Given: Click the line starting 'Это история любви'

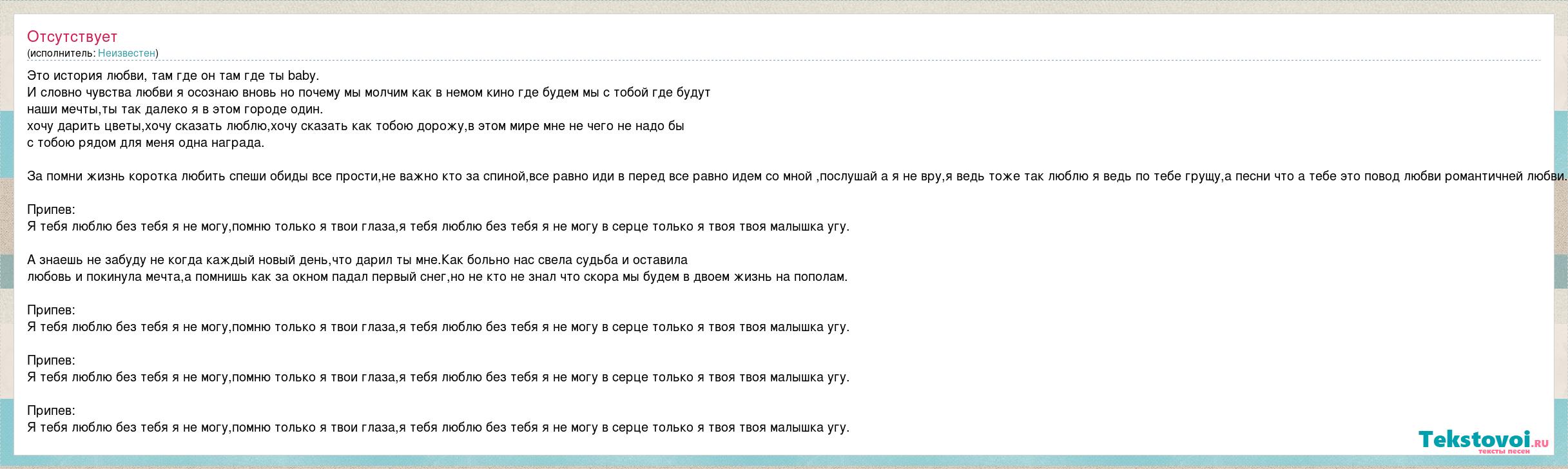Looking at the screenshot, I should [173, 75].
